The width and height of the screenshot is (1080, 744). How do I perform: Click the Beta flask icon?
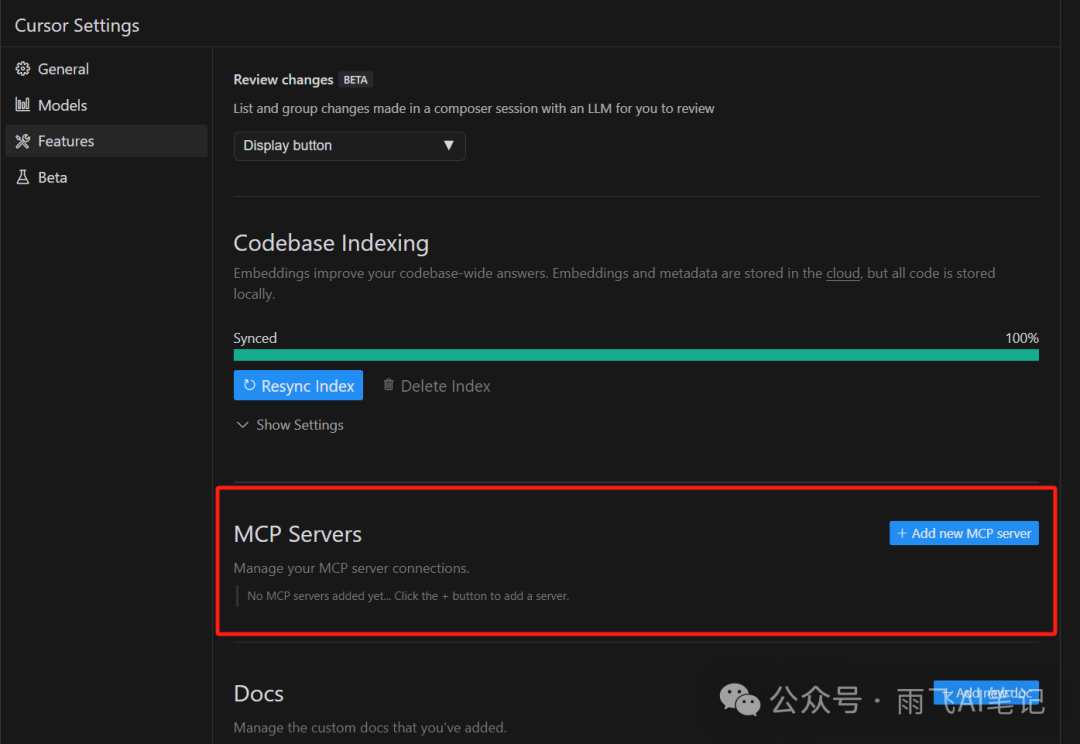point(23,177)
